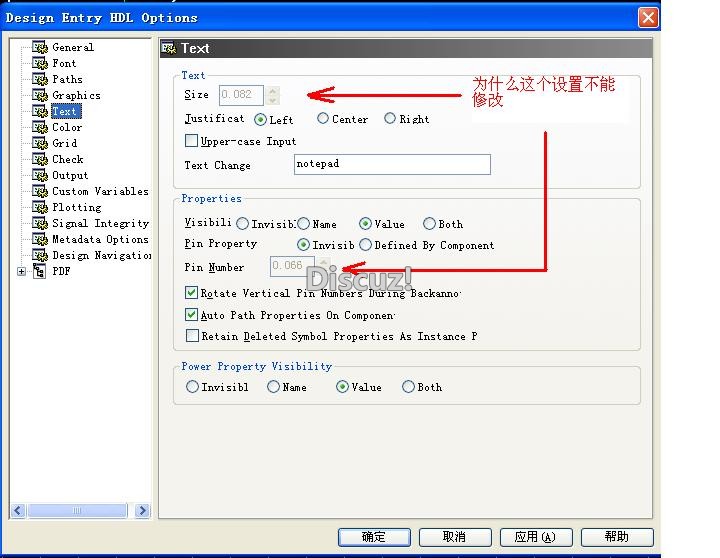Set Power Property Visibility to Name
Viewport: 720px width, 558px height.
[x=273, y=387]
